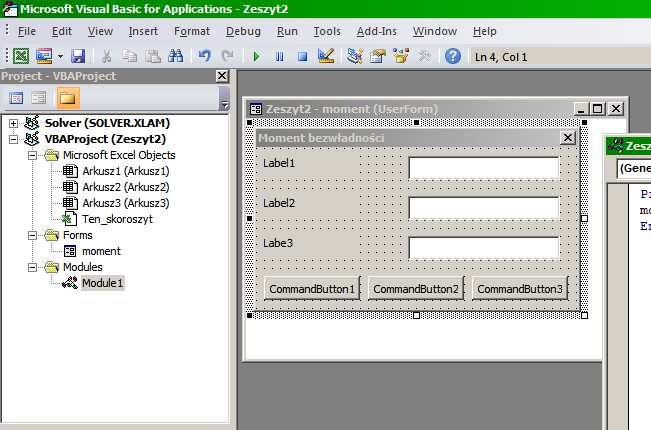The height and width of the screenshot is (430, 651).
Task: Click the Break pause icon
Action: pos(279,56)
